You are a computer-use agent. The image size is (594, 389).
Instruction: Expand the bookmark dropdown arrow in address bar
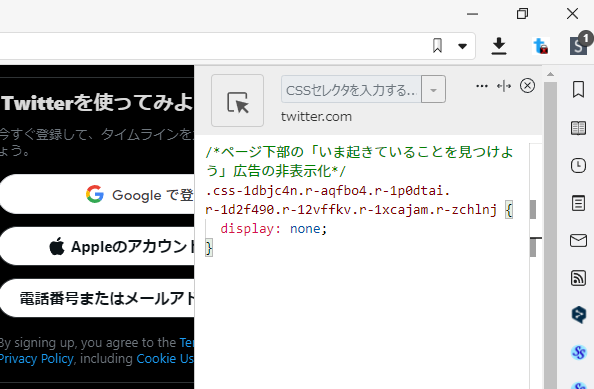pyautogui.click(x=462, y=46)
